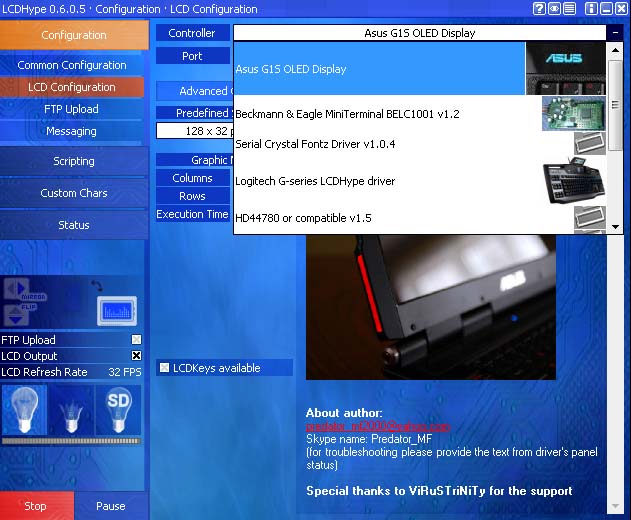Click the Asus laptop photo
This screenshot has height=520, width=631.
[x=431, y=308]
